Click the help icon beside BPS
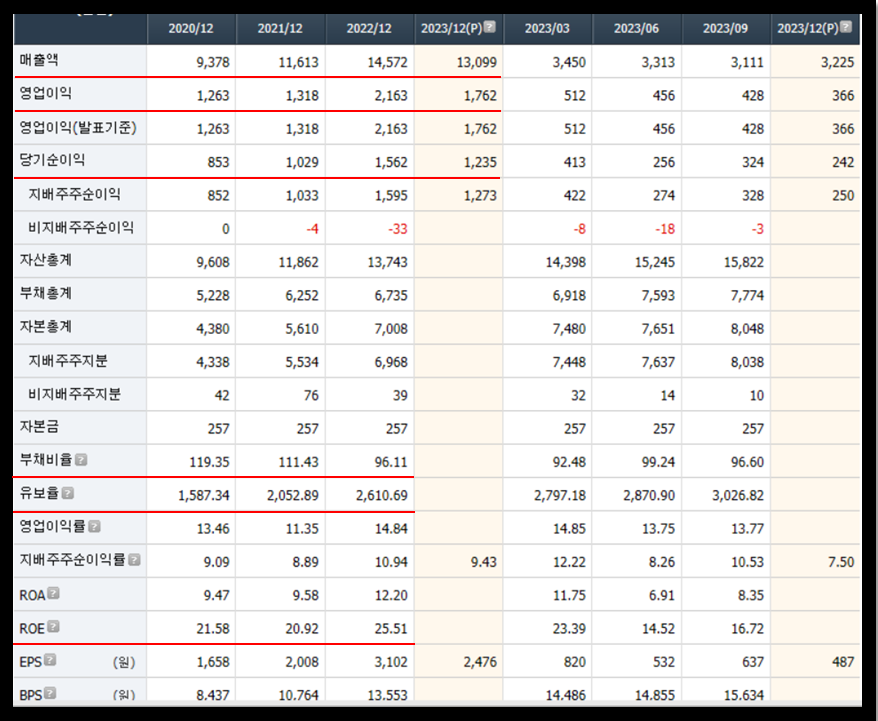This screenshot has width=878, height=721. pyautogui.click(x=50, y=692)
